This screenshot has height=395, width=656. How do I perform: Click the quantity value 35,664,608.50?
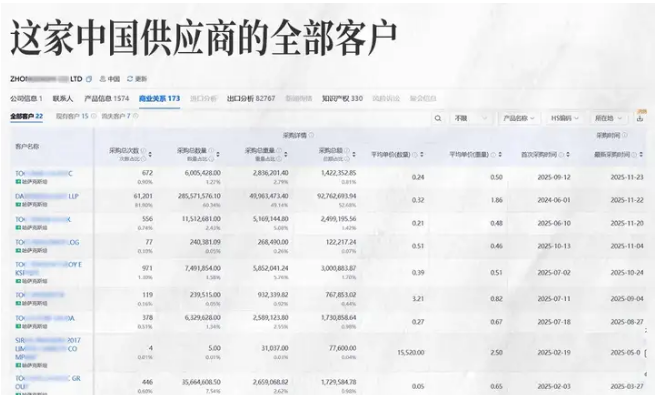coord(201,382)
